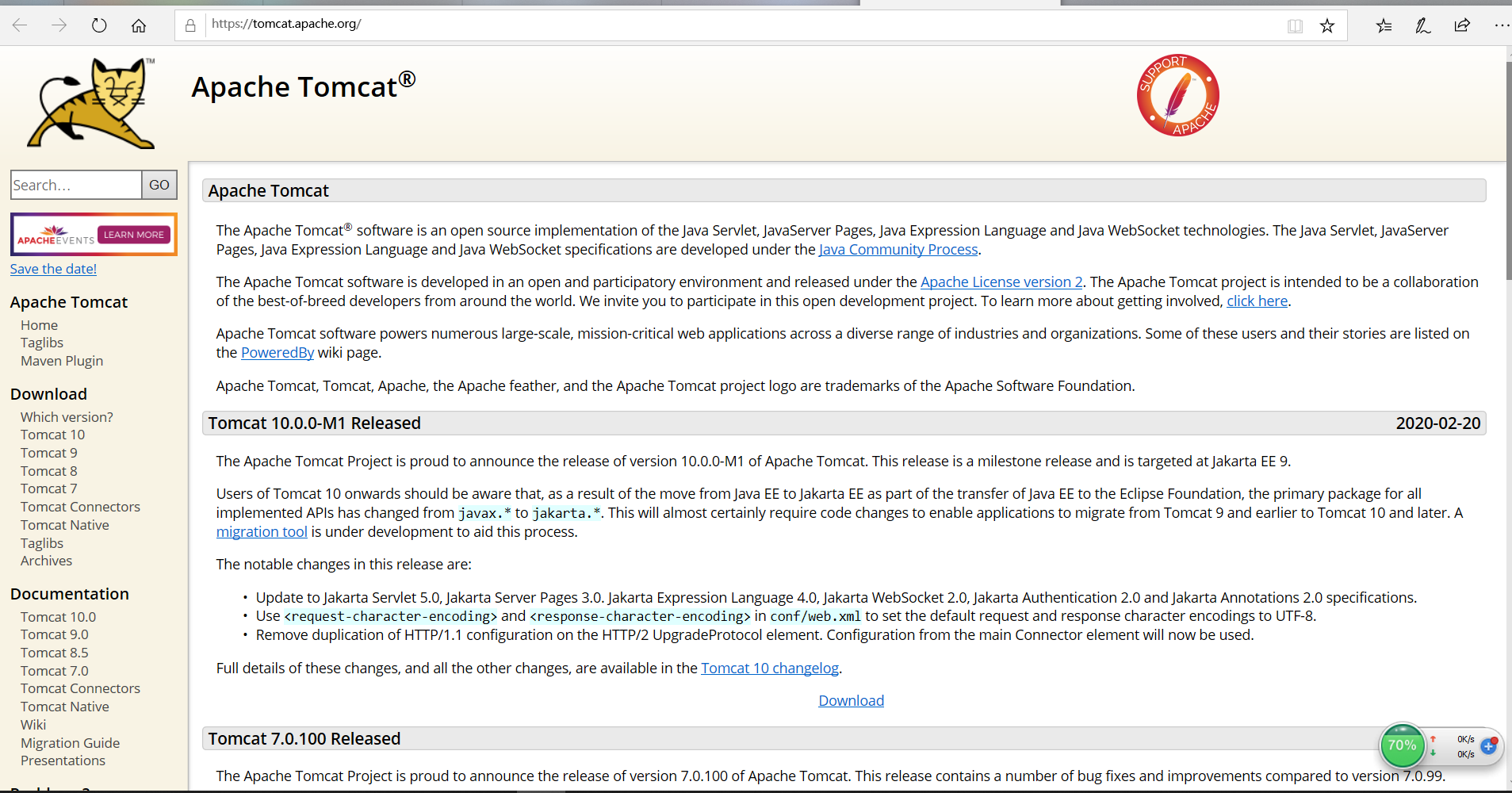Open the Presentations link
The image size is (1512, 793).
(63, 760)
